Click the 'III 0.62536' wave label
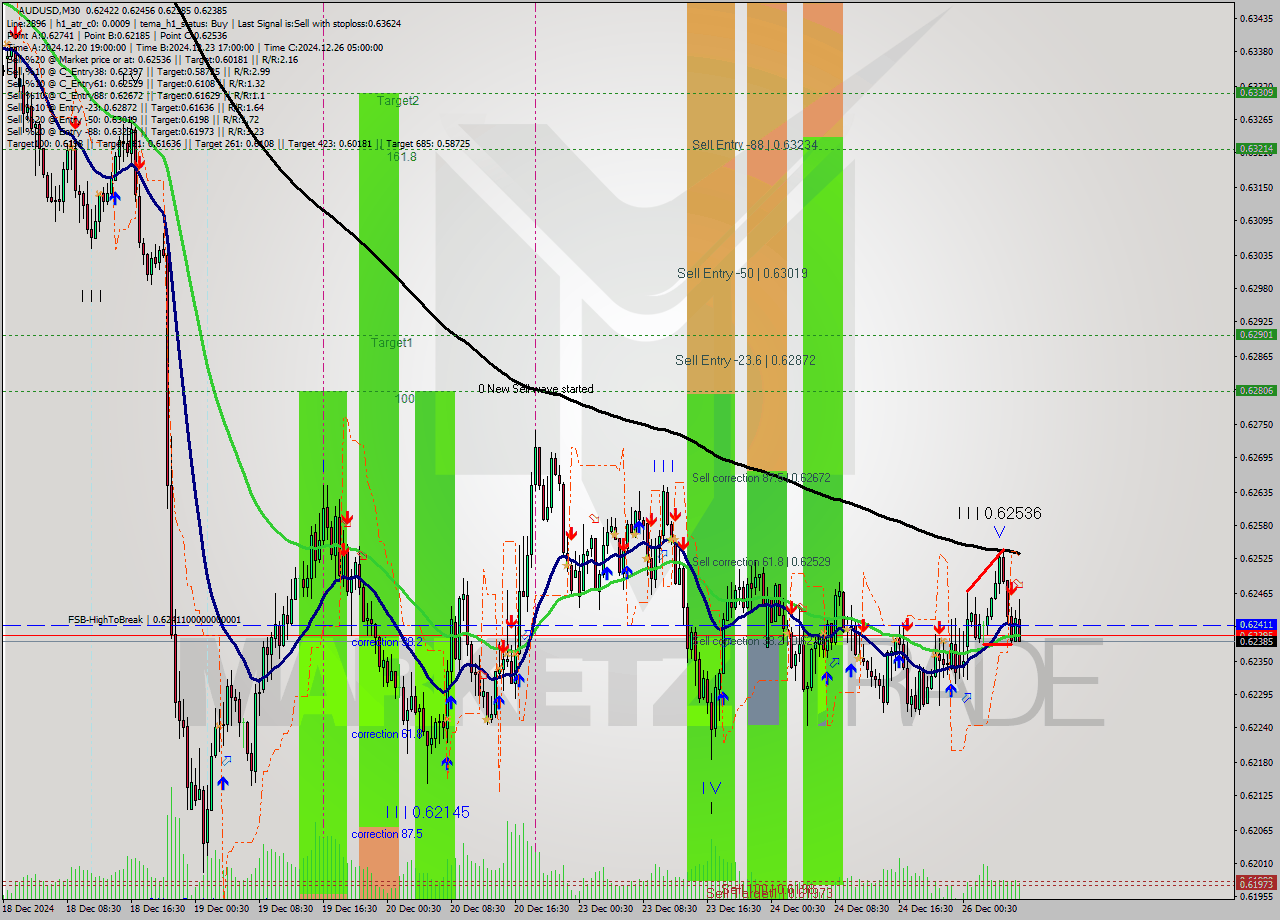This screenshot has width=1280, height=920. click(x=999, y=513)
